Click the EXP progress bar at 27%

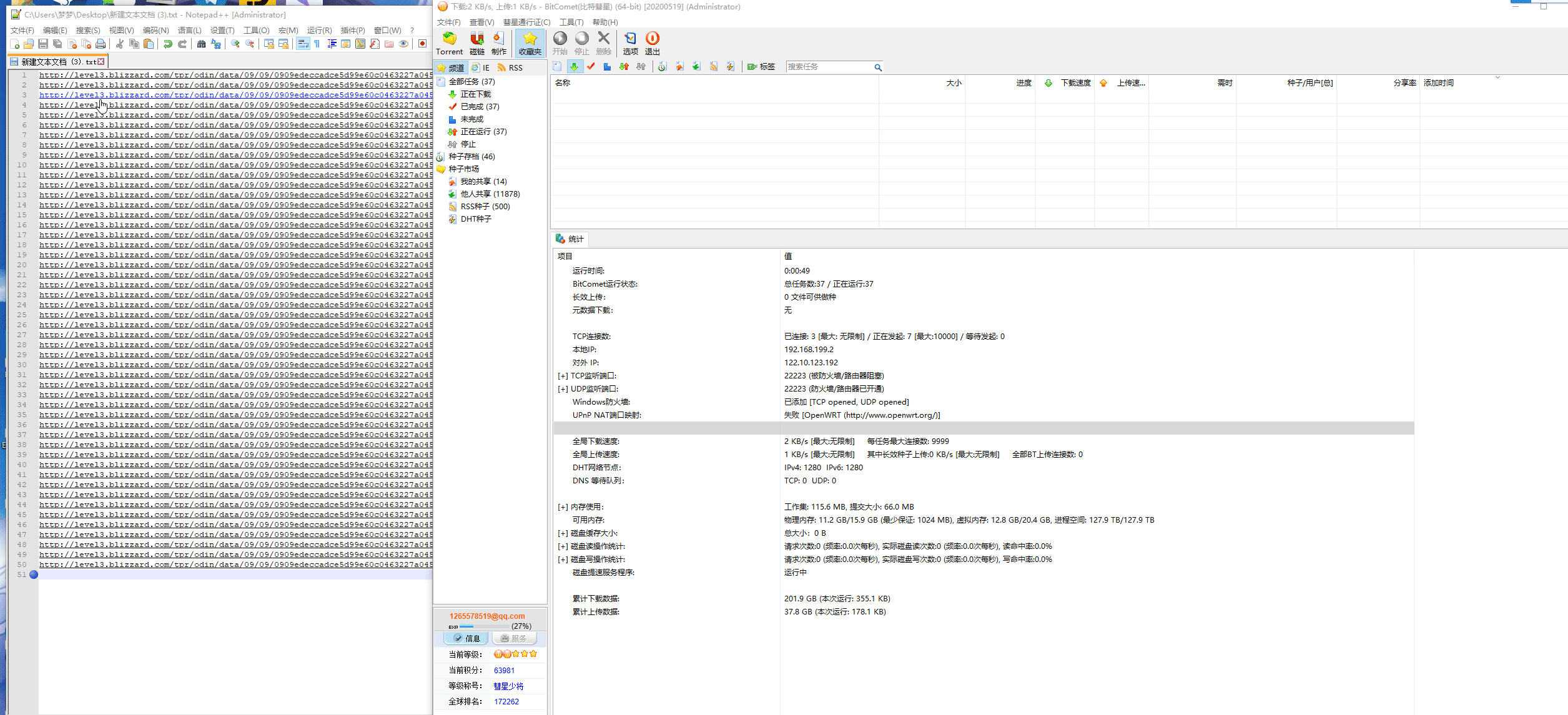[485, 626]
